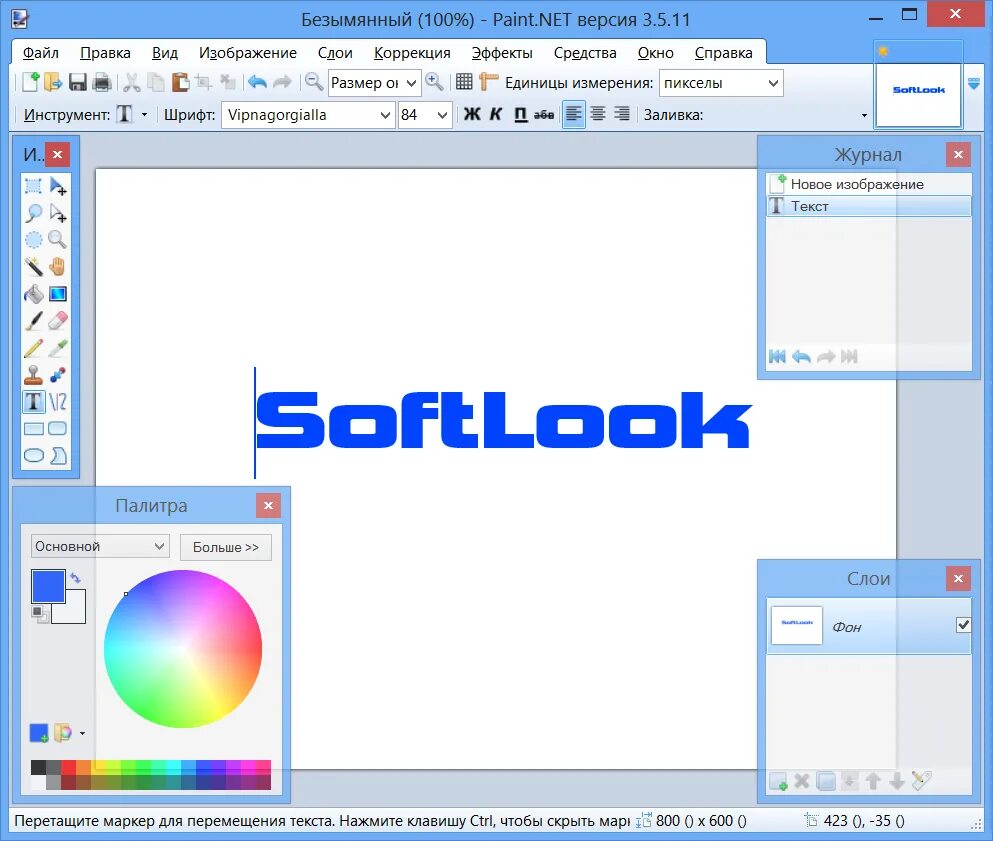Click the Zoom in magnifier icon
993x841 pixels.
(434, 82)
